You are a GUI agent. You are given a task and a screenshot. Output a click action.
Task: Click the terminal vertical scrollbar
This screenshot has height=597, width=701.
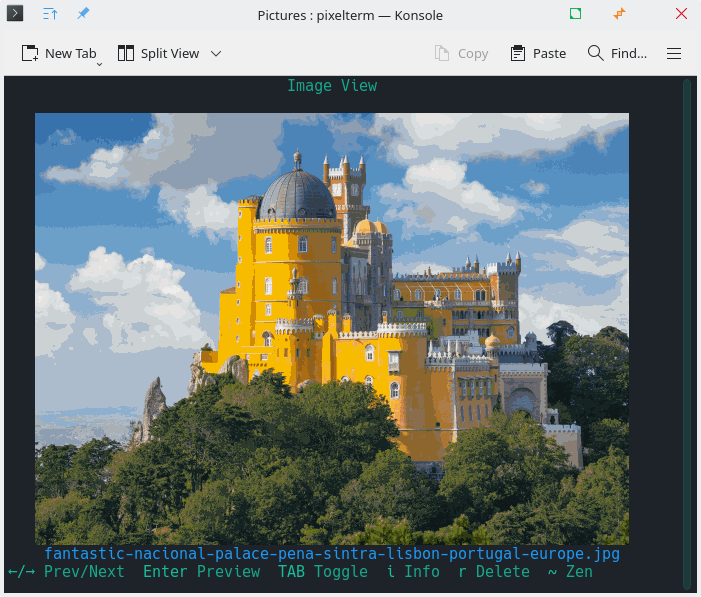pos(687,334)
